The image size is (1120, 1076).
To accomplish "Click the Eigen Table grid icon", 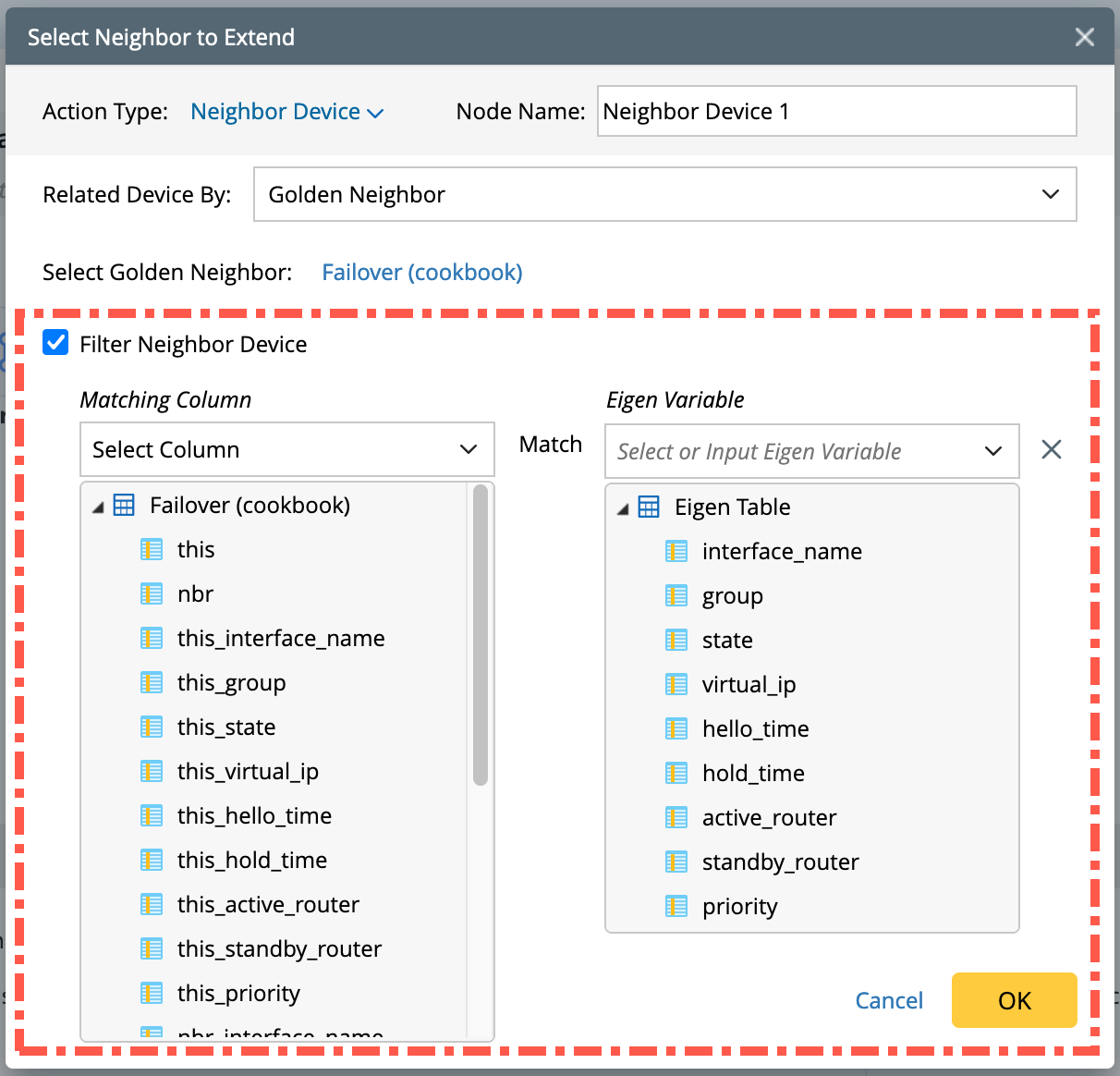I will pyautogui.click(x=649, y=507).
